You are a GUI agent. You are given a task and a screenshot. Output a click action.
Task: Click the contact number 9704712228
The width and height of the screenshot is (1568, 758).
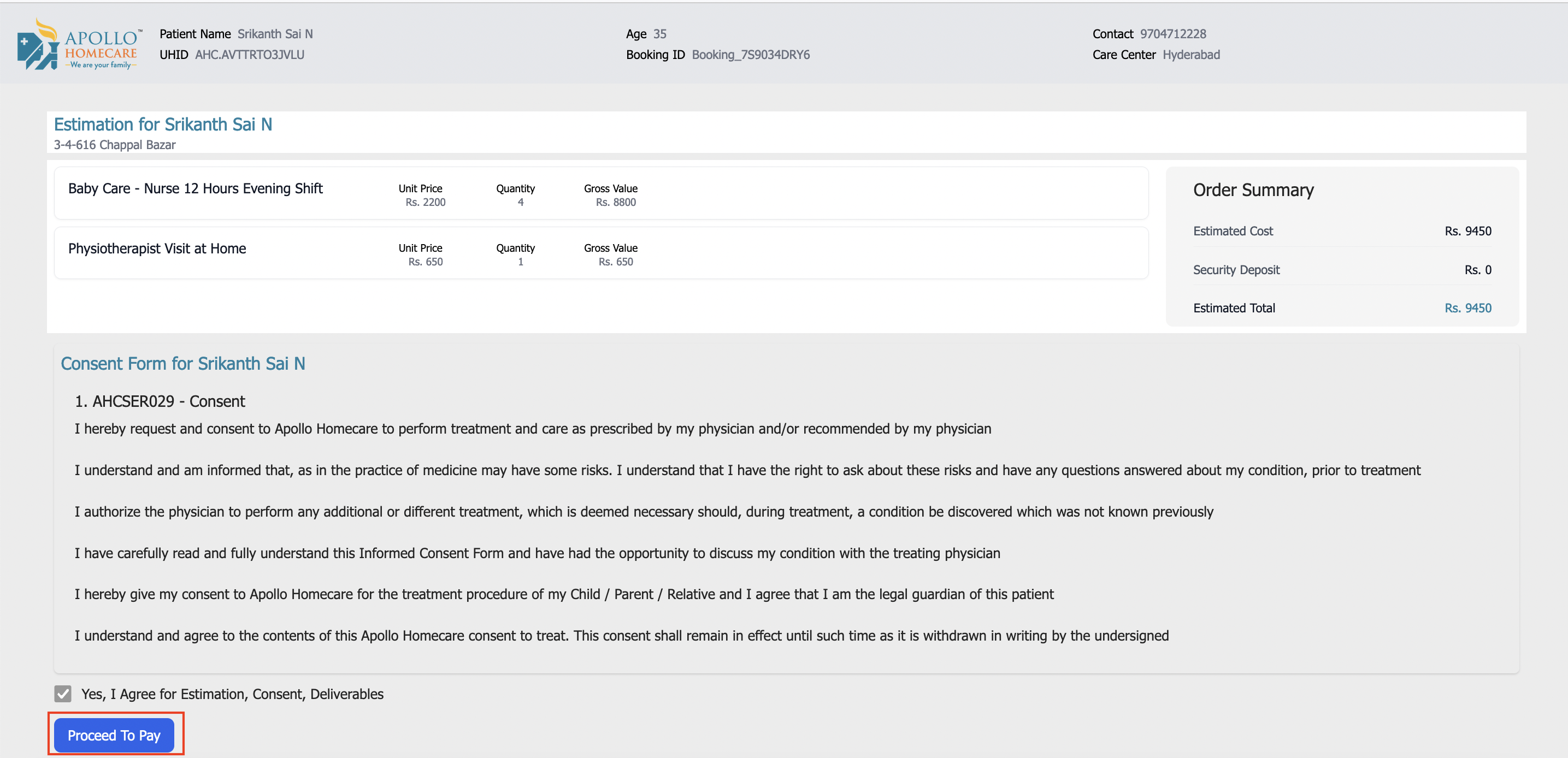coord(1172,34)
